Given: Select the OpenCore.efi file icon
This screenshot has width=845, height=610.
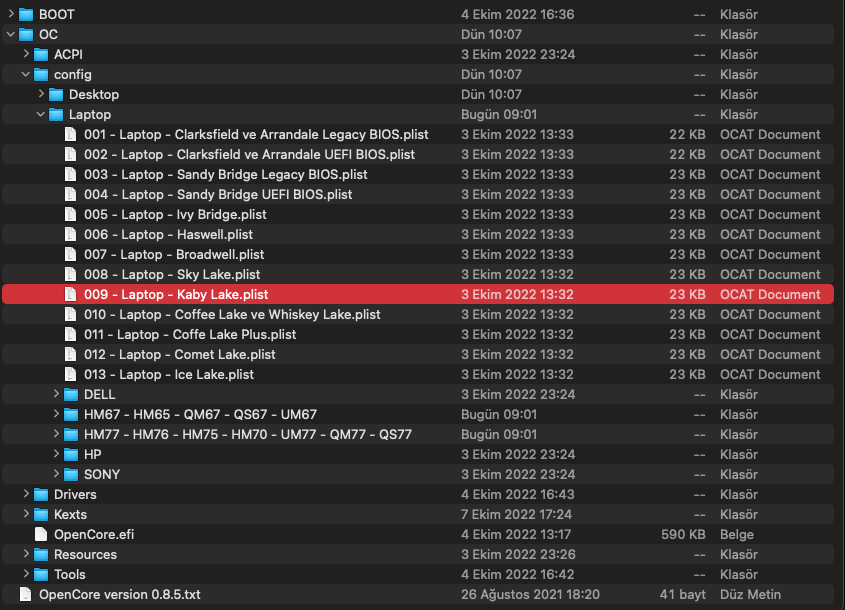Looking at the screenshot, I should pyautogui.click(x=41, y=534).
